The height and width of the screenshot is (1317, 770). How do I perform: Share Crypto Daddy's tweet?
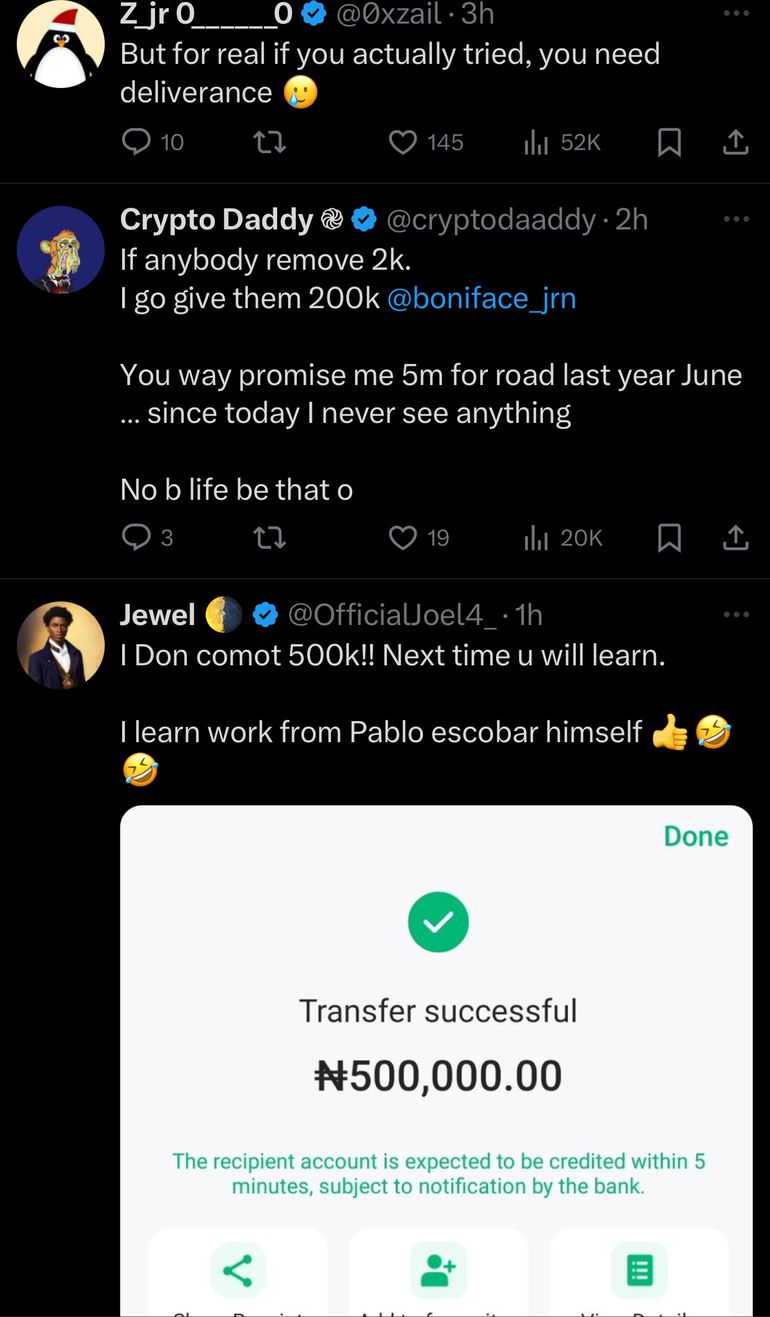click(735, 538)
